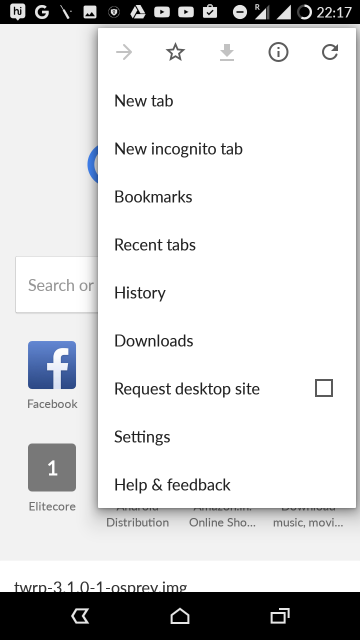The image size is (360, 640).
Task: Tap the Android back navigation button
Action: (x=80, y=616)
